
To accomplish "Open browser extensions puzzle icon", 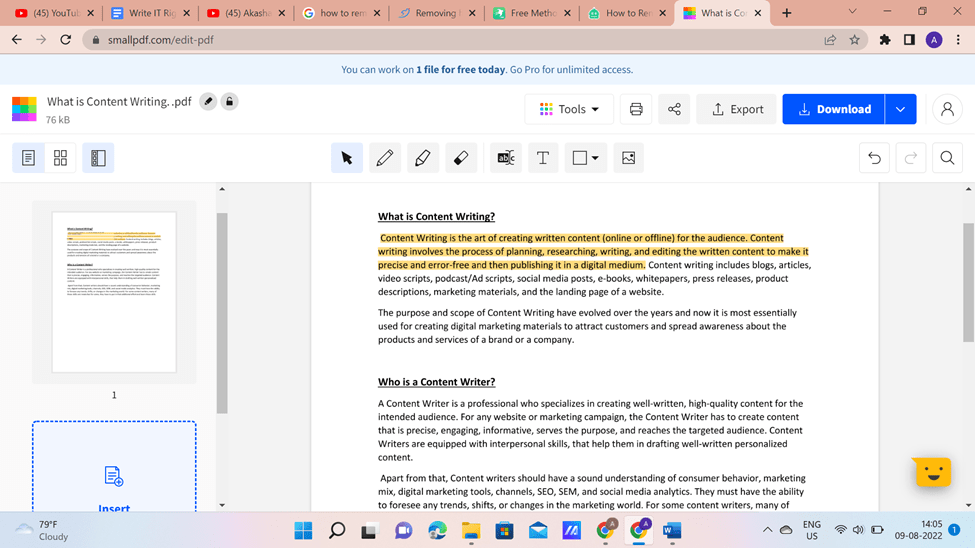I will (x=885, y=40).
